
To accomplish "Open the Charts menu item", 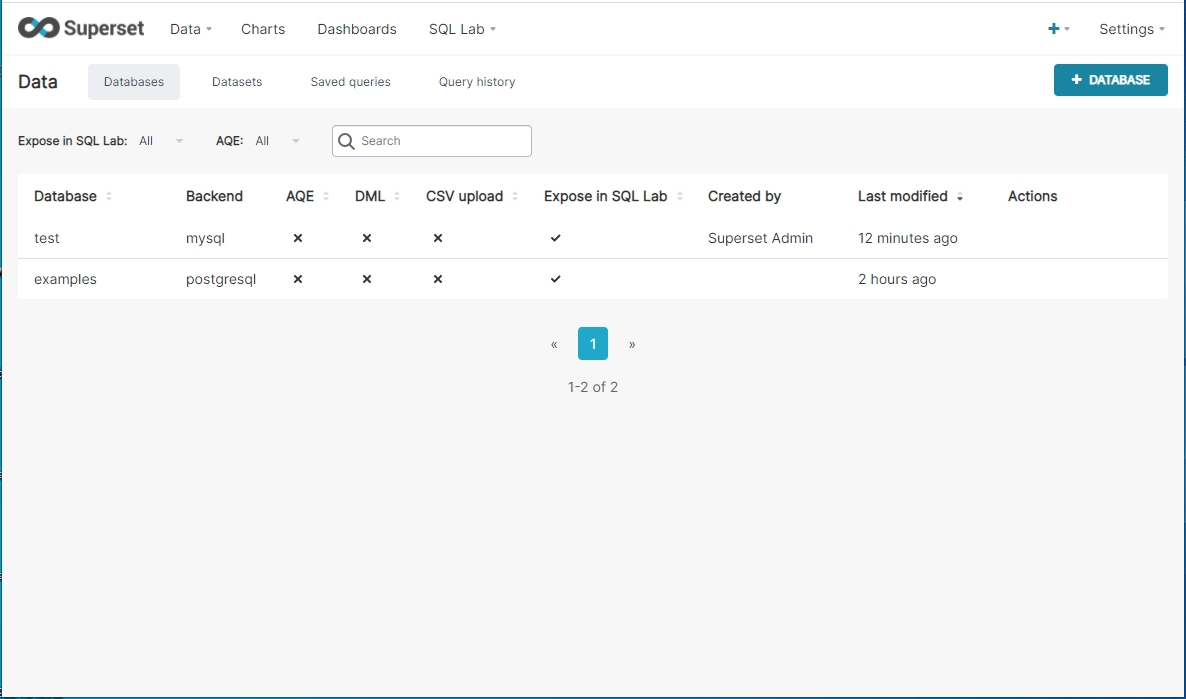I will click(263, 29).
